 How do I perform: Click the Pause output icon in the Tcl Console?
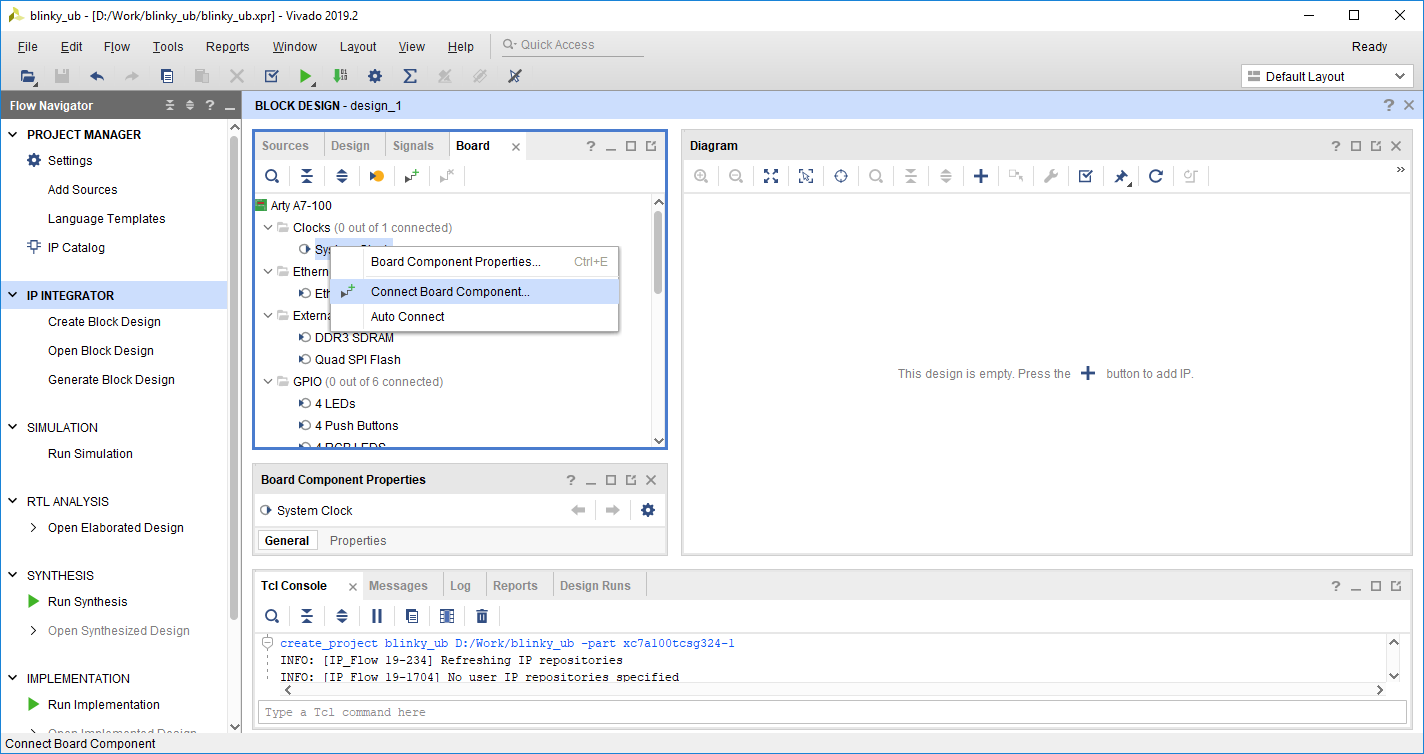coord(377,616)
